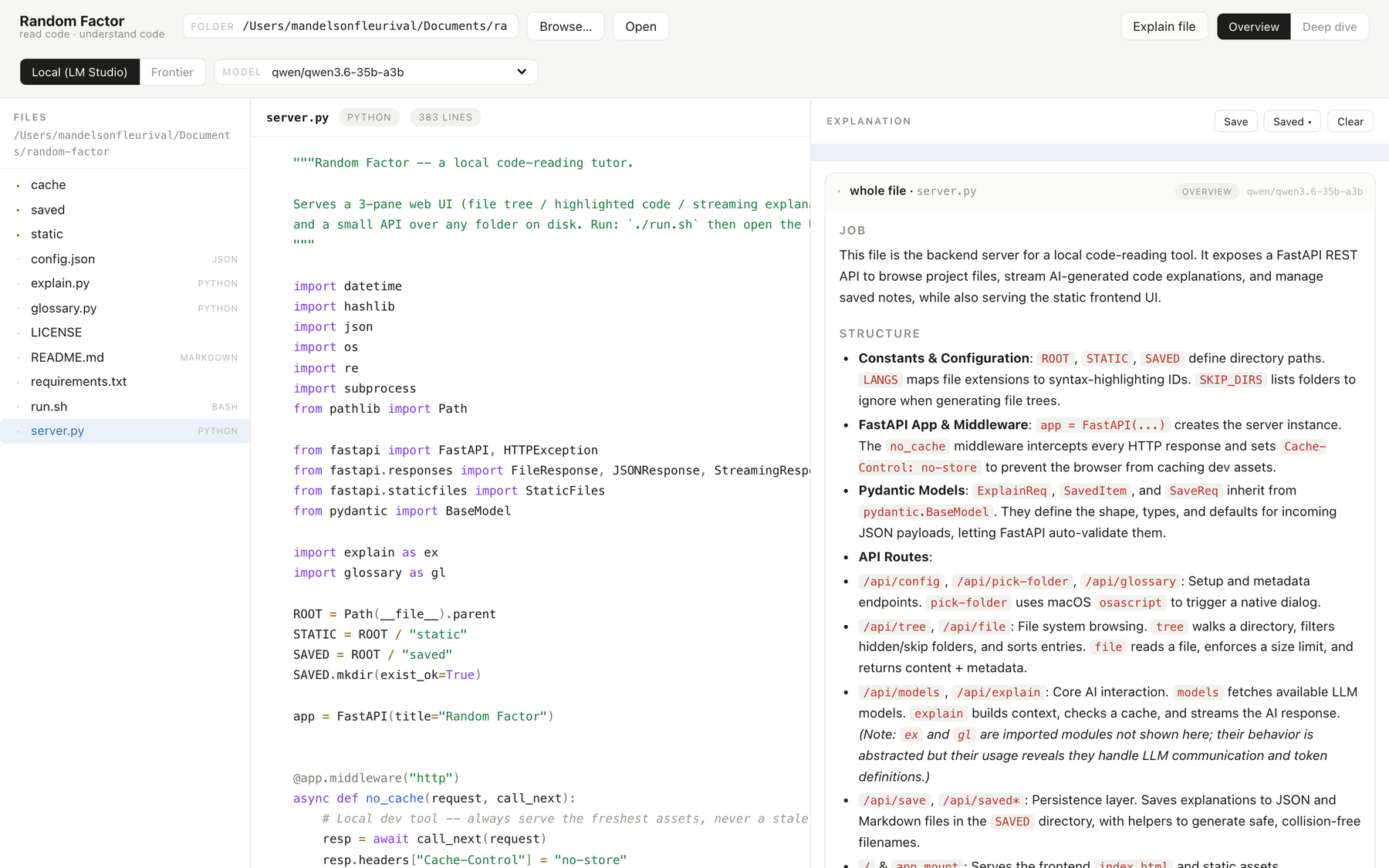Expand the static folder arrow

tap(18, 235)
